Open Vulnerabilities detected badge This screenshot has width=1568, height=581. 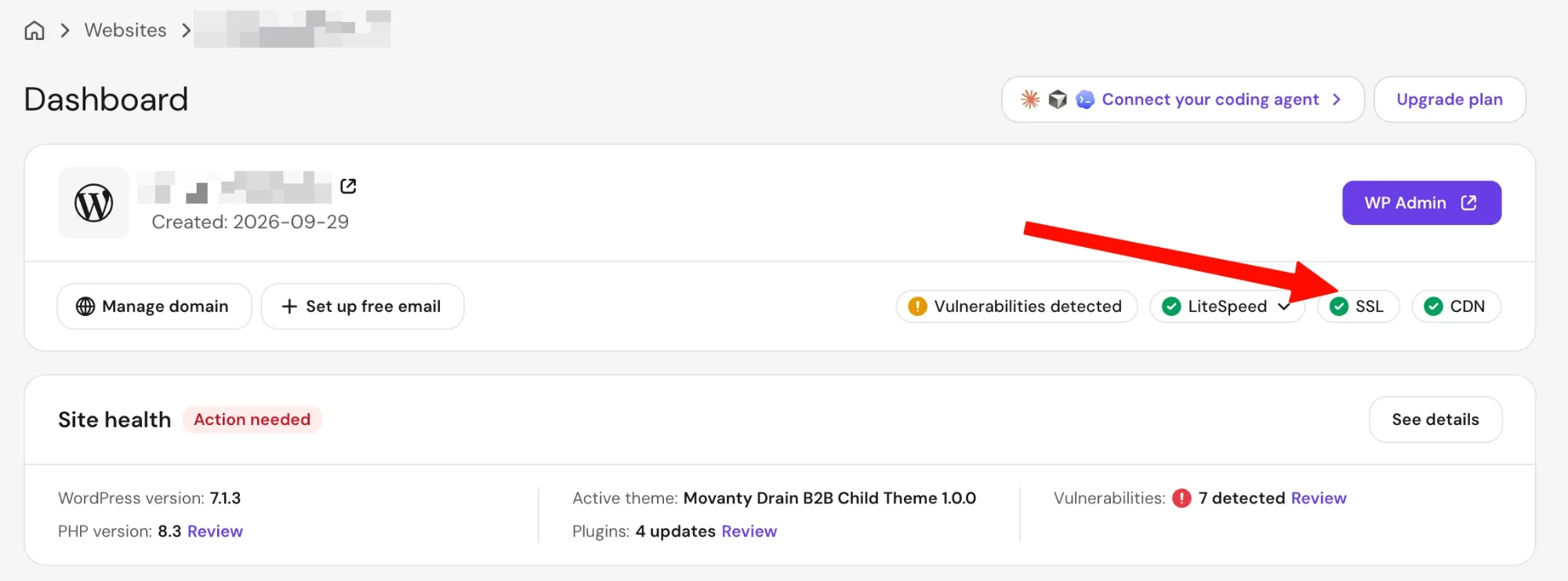(1016, 307)
